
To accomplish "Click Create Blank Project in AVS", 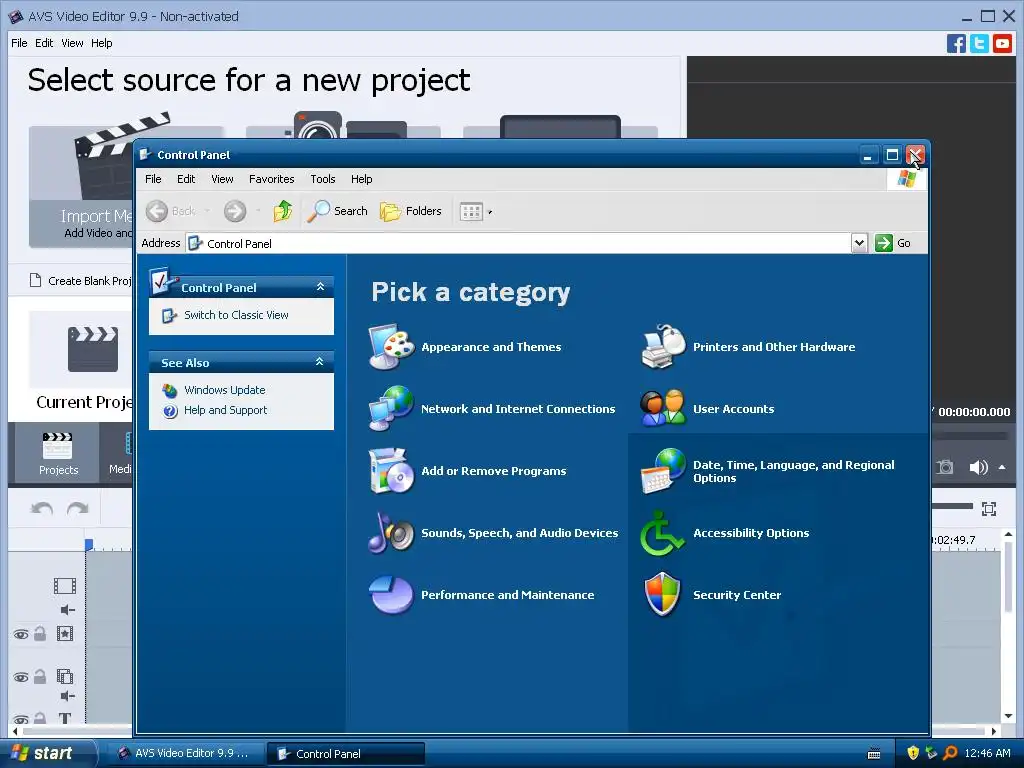I will pyautogui.click(x=81, y=281).
